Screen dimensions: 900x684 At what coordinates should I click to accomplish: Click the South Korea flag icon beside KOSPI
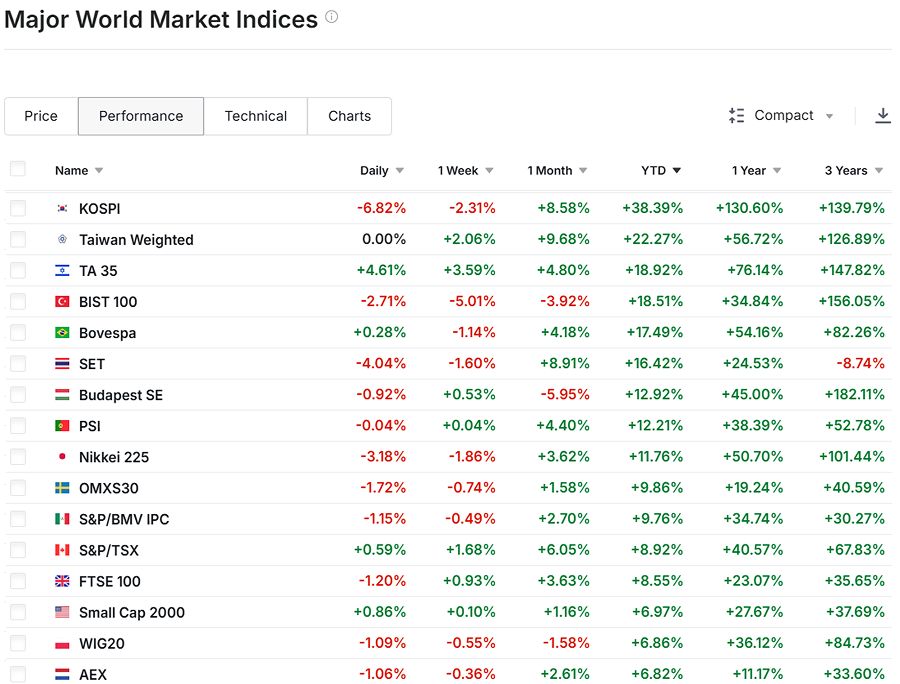[62, 209]
